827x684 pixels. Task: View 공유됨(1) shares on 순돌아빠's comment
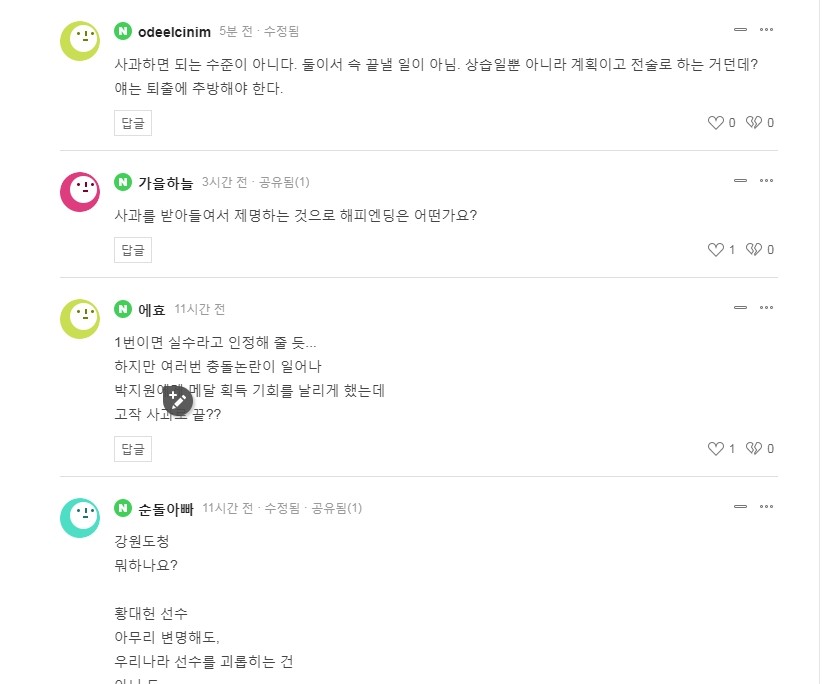(x=336, y=508)
